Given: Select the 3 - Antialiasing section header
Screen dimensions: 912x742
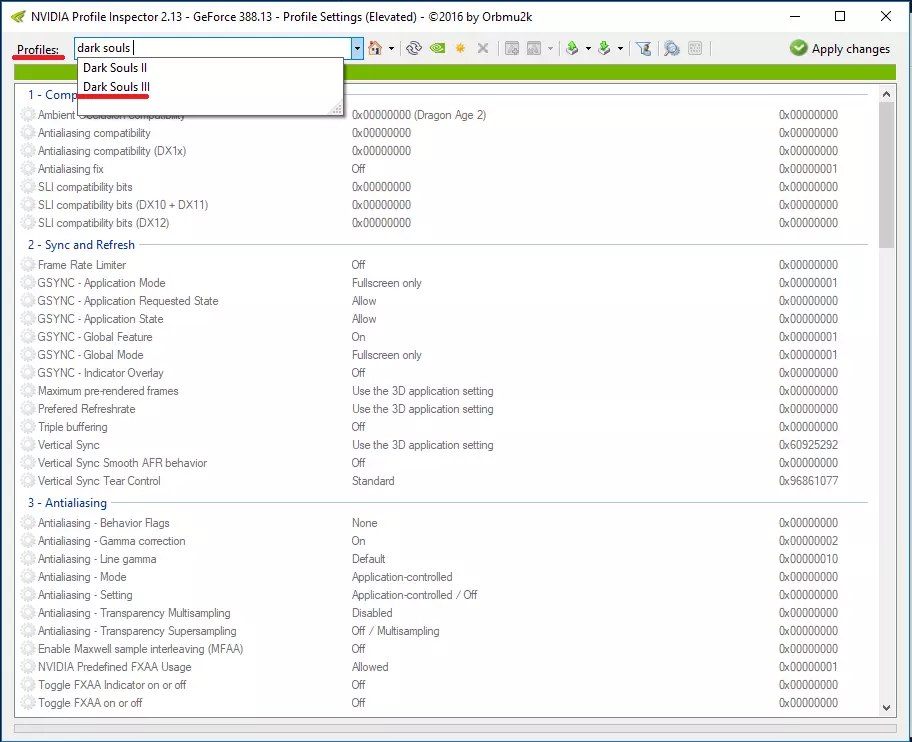Looking at the screenshot, I should [67, 503].
